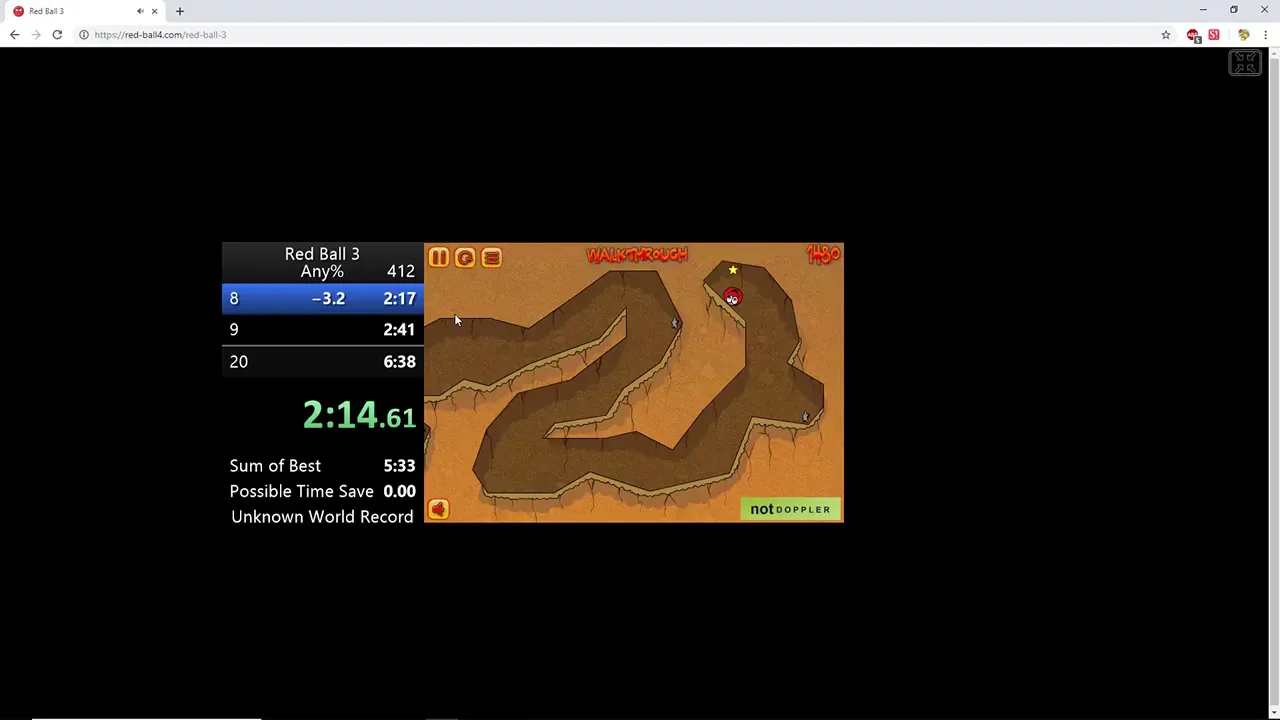Click the page vertical scrollbar
1280x720 pixels.
click(1274, 380)
